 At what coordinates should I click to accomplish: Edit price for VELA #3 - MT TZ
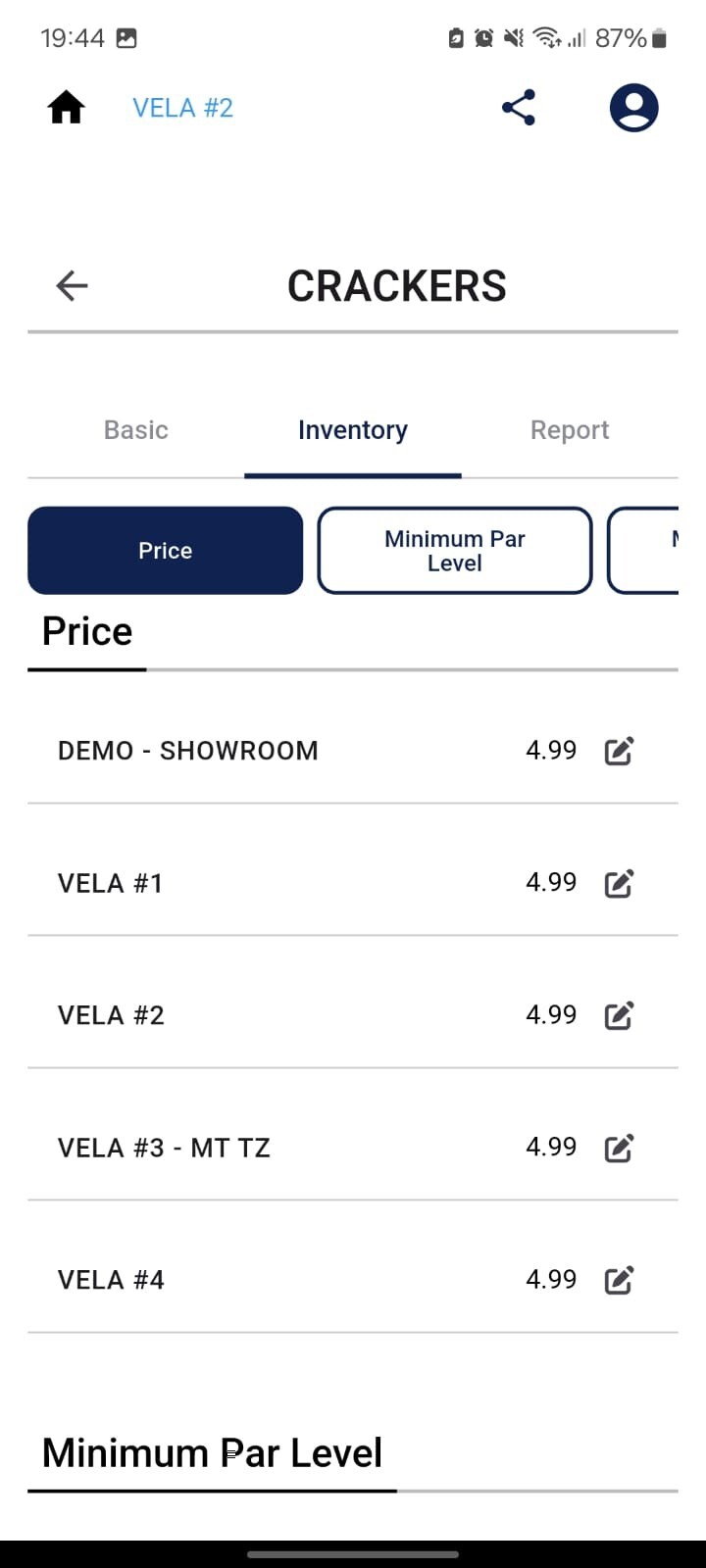[619, 1149]
